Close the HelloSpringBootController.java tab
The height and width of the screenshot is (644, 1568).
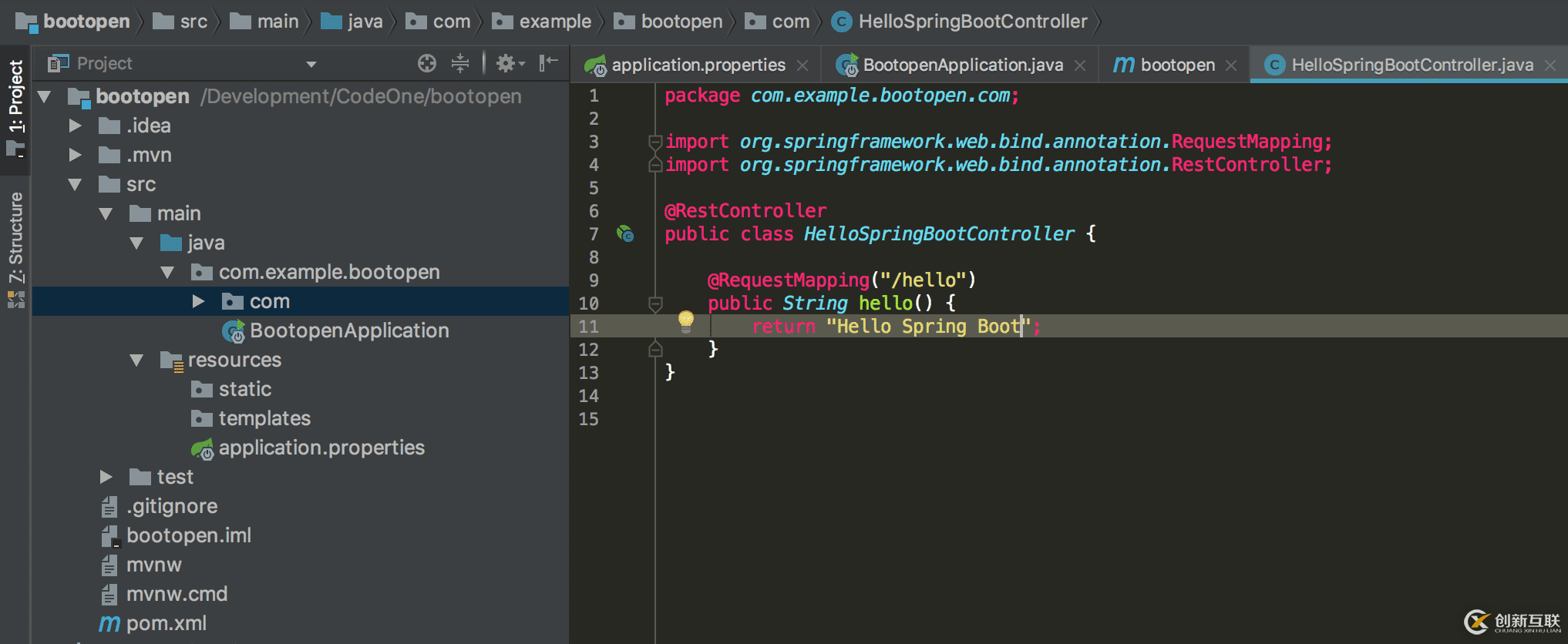click(1550, 65)
